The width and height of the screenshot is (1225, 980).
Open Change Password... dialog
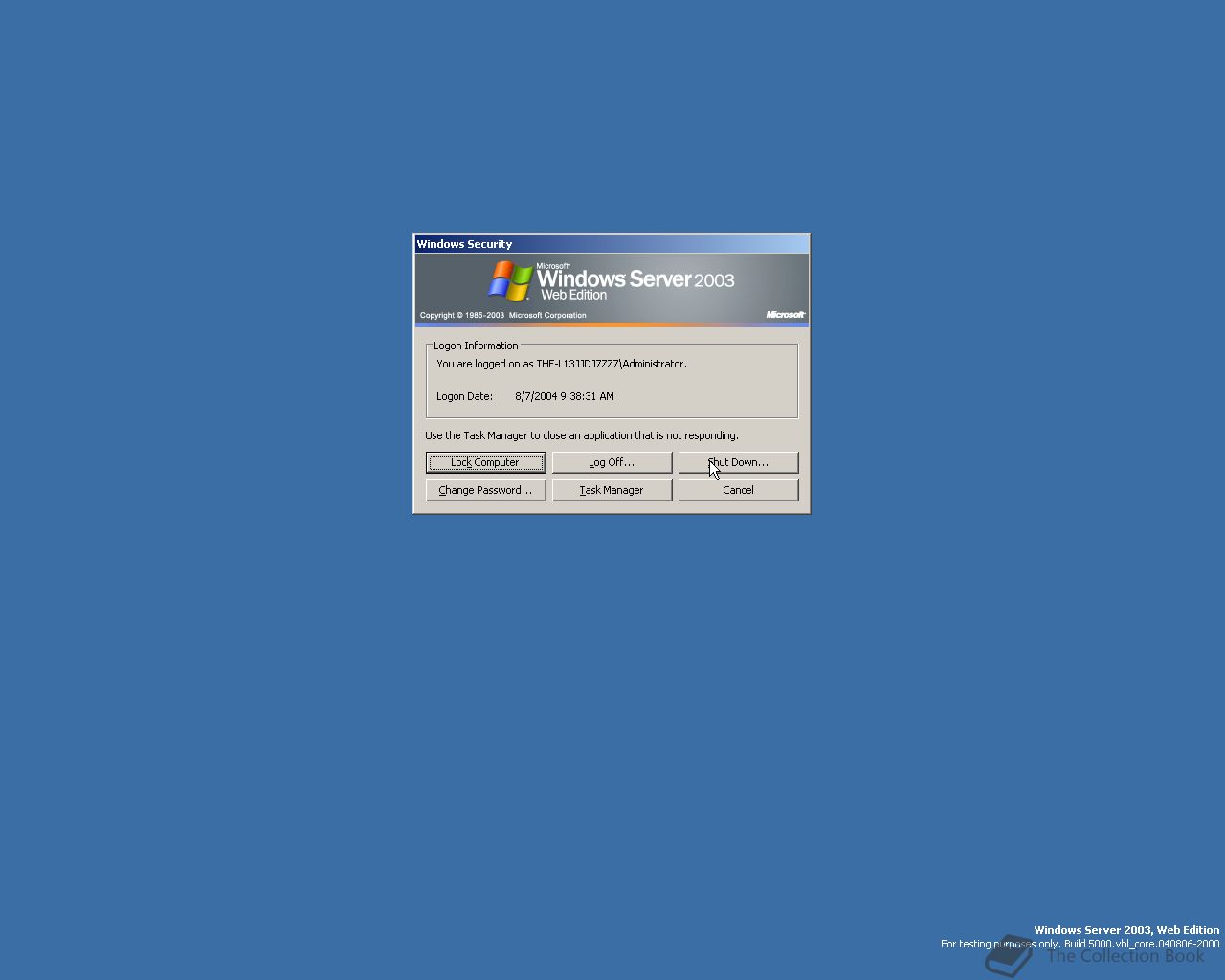(x=485, y=490)
